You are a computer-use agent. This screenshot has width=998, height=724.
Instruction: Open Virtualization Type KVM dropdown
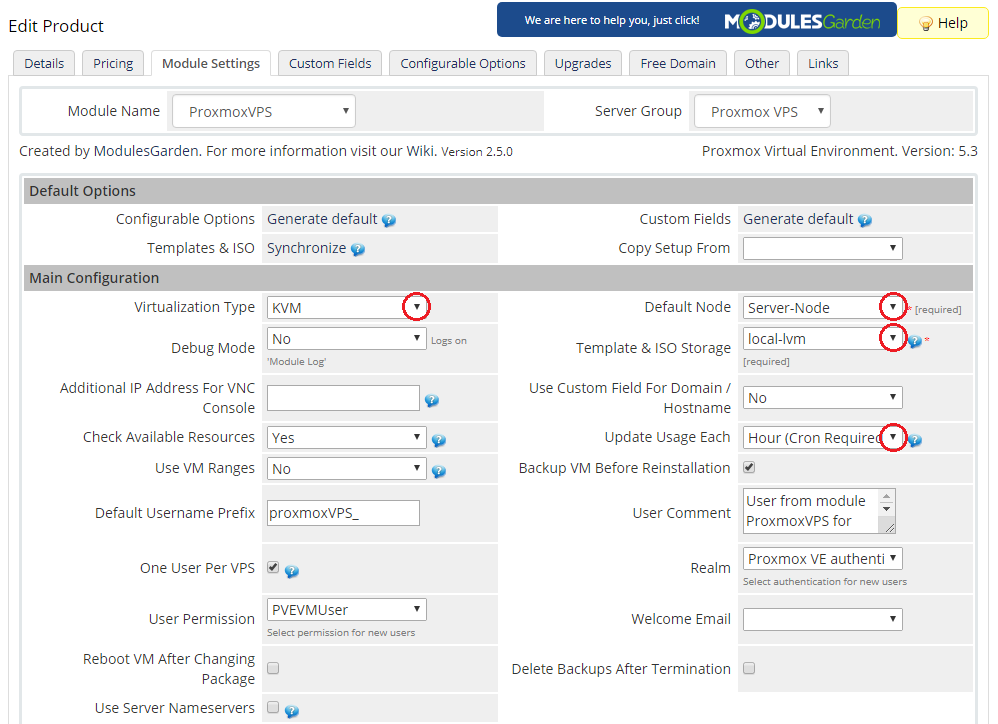click(346, 307)
